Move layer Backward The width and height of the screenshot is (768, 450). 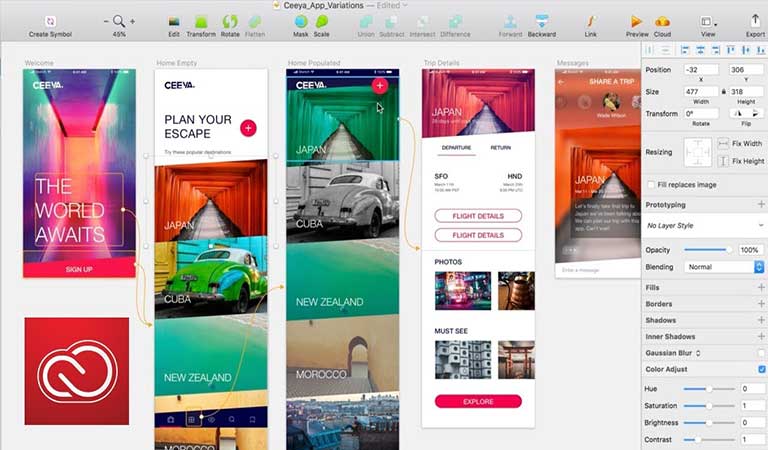[542, 22]
